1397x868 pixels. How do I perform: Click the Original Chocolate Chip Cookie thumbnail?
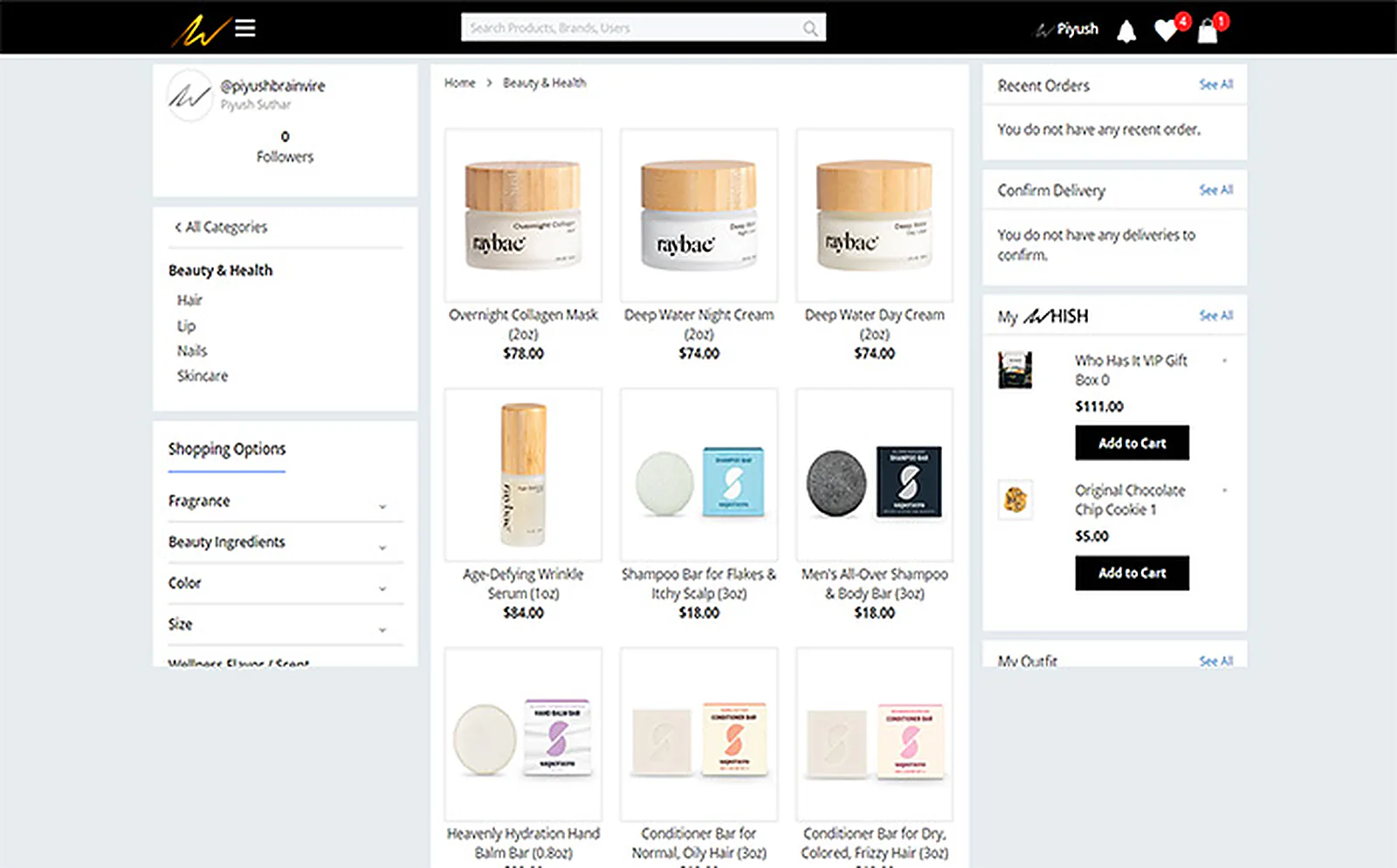click(1015, 499)
